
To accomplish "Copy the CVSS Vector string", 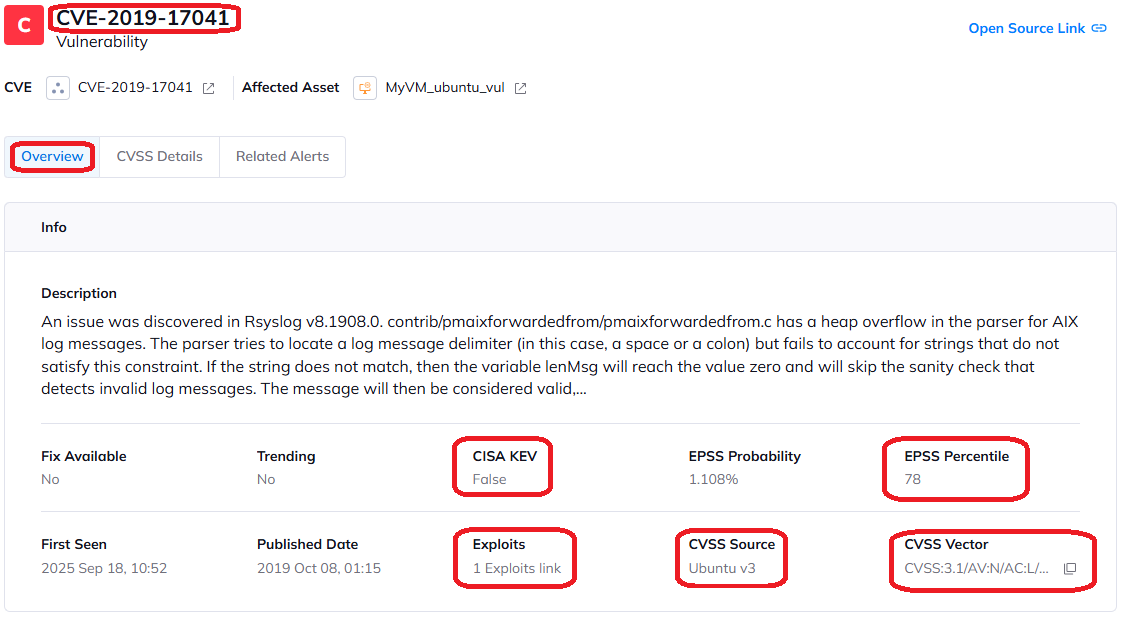I will pos(1070,568).
